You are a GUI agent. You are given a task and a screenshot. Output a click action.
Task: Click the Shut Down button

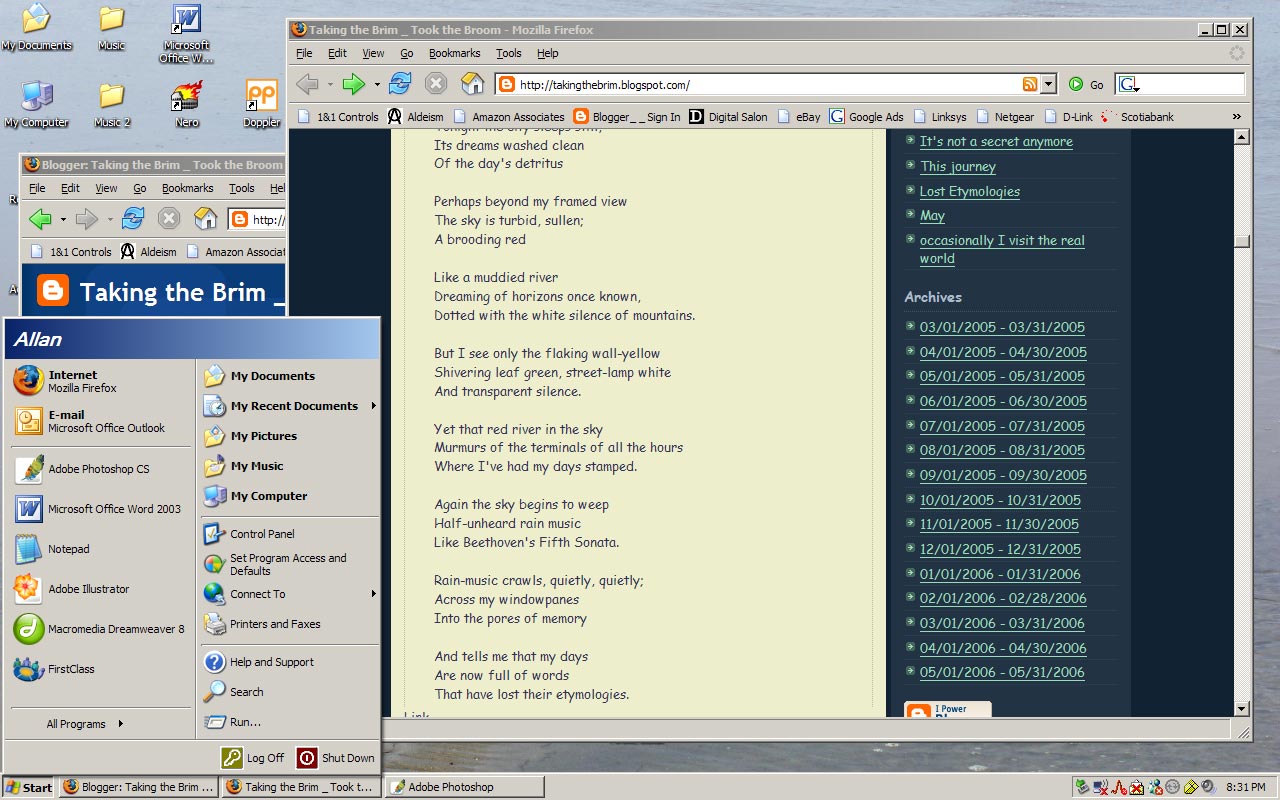(x=336, y=758)
